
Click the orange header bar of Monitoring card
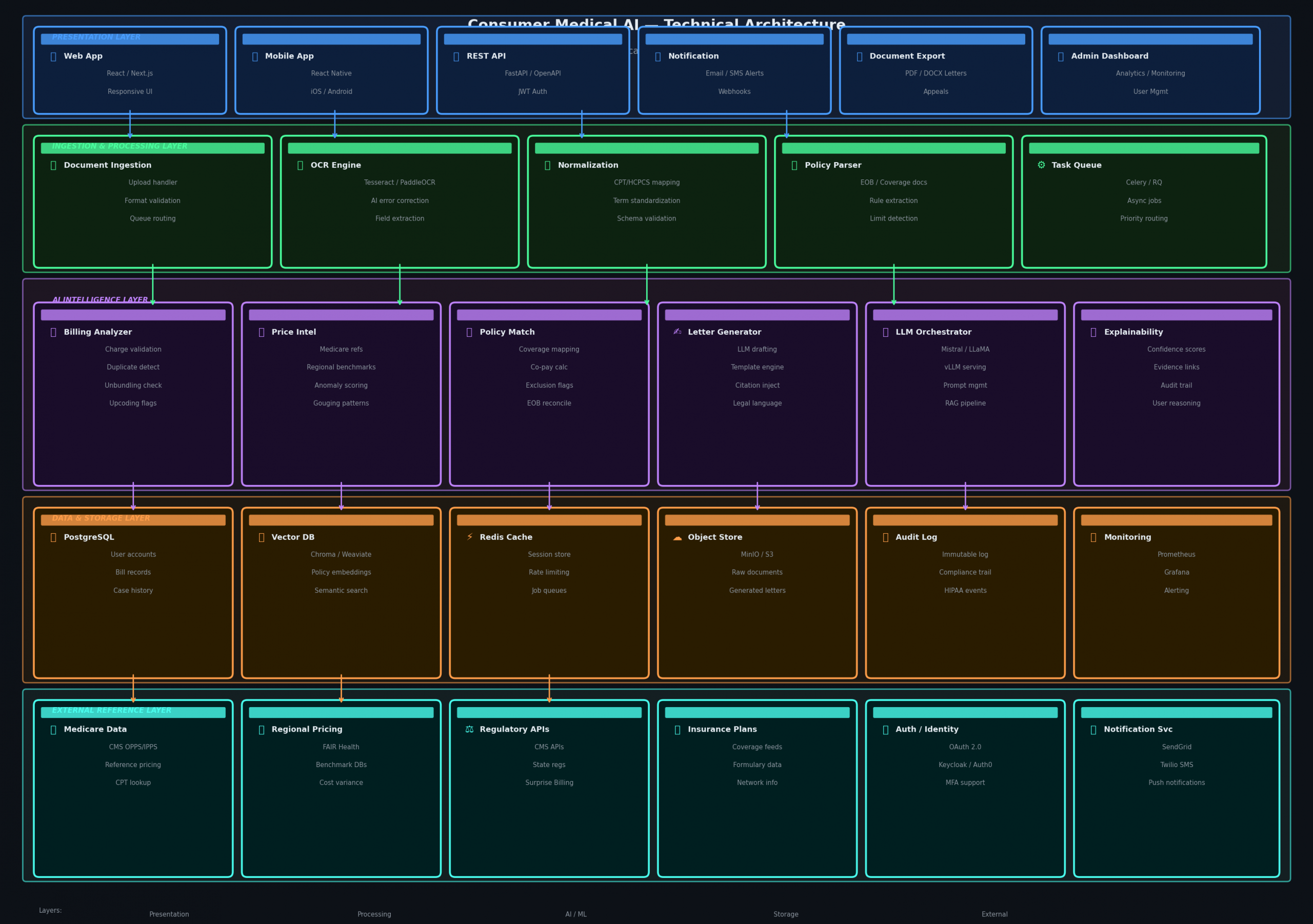pos(1177,520)
